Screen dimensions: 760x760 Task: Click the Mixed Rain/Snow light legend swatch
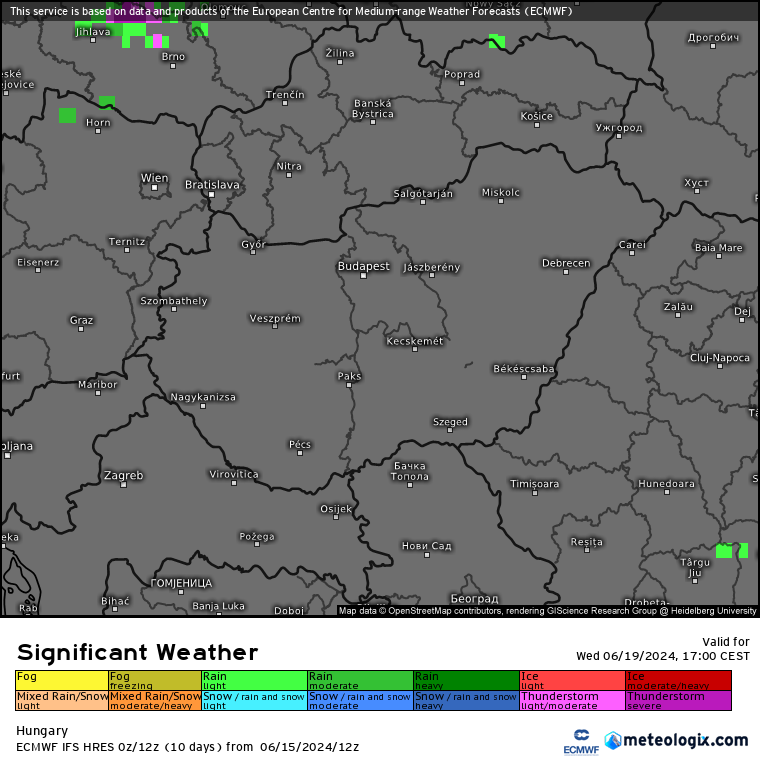click(62, 700)
